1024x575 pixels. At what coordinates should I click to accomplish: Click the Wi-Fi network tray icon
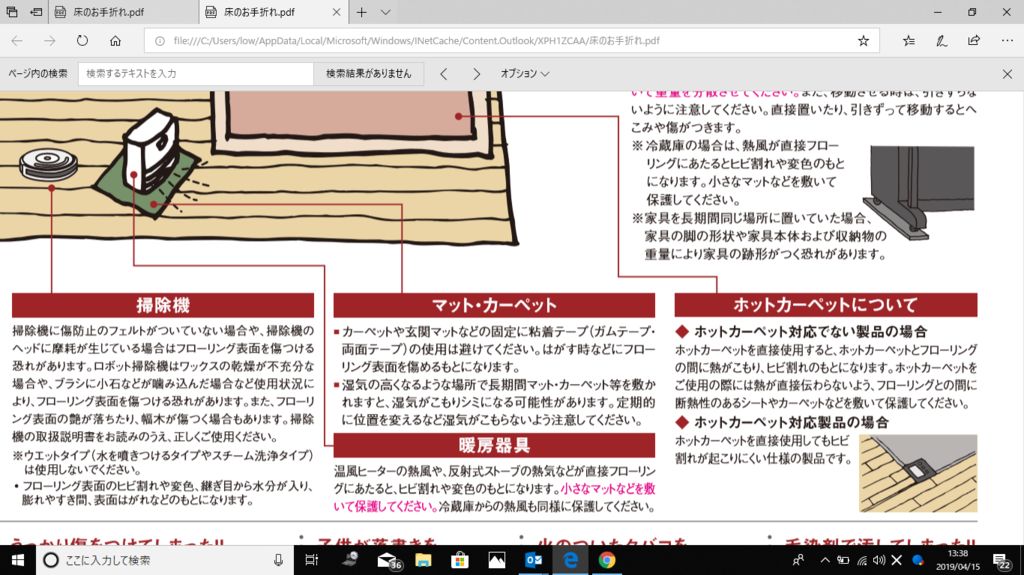[862, 560]
